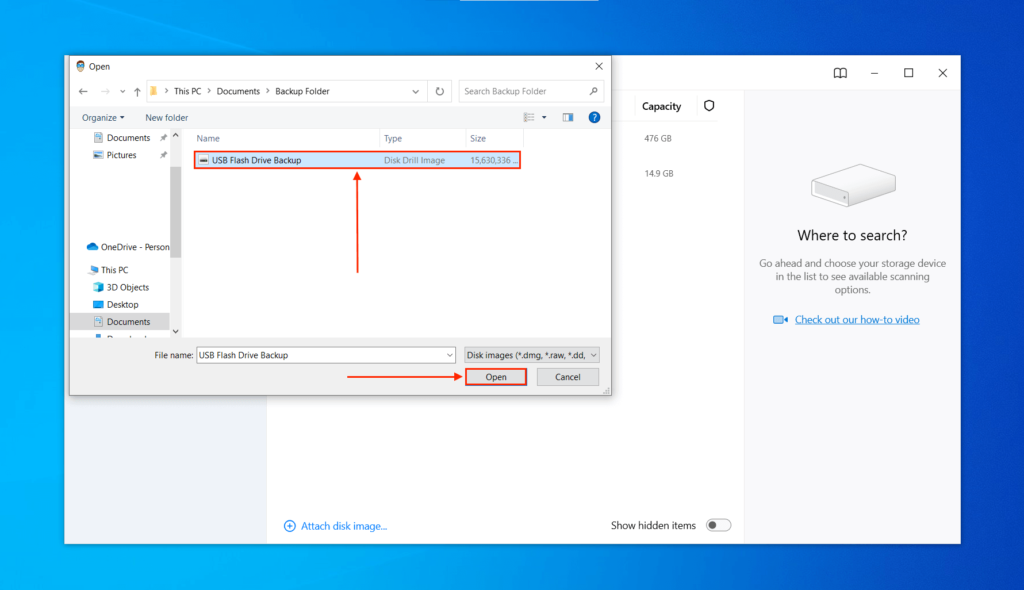Click the shield icon in the Capacity header
The image size is (1024, 590).
coord(709,106)
